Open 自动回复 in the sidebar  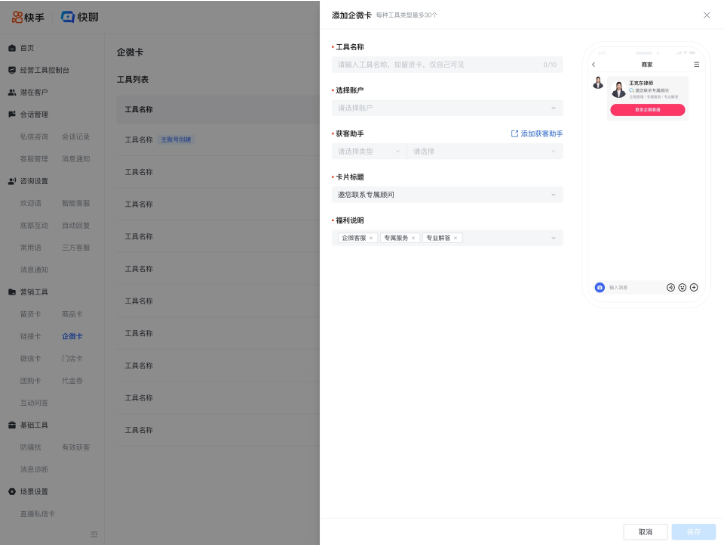point(76,226)
